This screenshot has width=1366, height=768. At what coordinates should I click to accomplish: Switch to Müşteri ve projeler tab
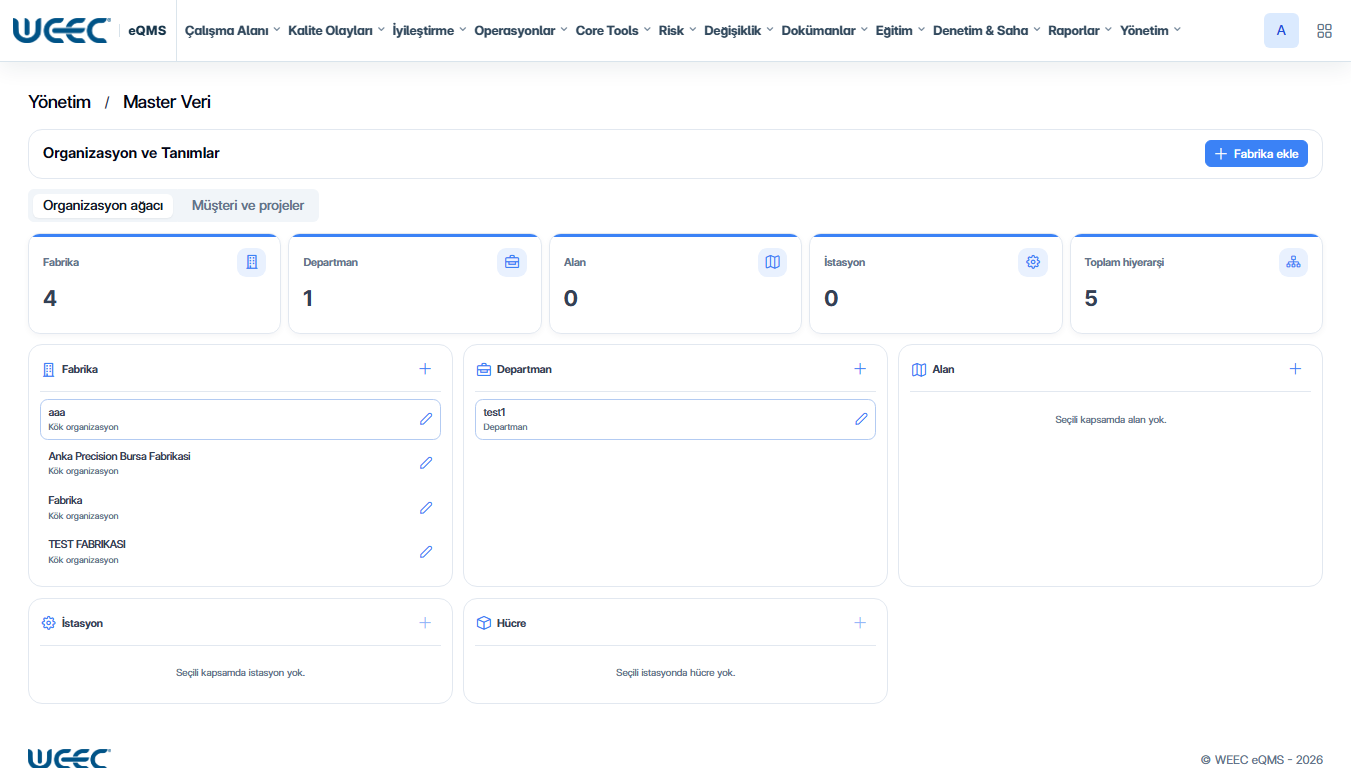click(x=248, y=206)
